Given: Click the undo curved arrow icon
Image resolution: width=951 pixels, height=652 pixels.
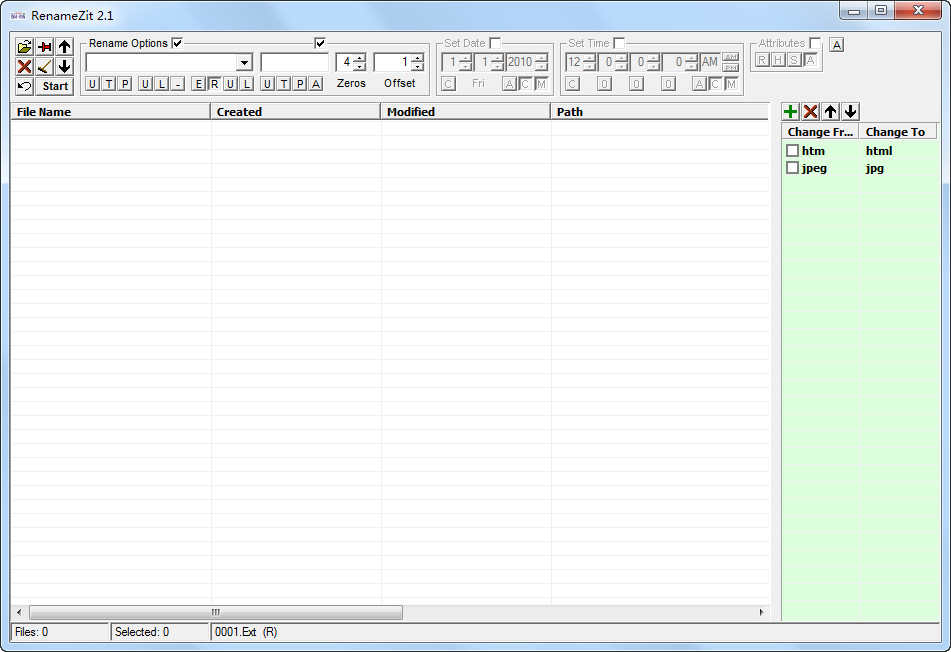Looking at the screenshot, I should pos(24,86).
